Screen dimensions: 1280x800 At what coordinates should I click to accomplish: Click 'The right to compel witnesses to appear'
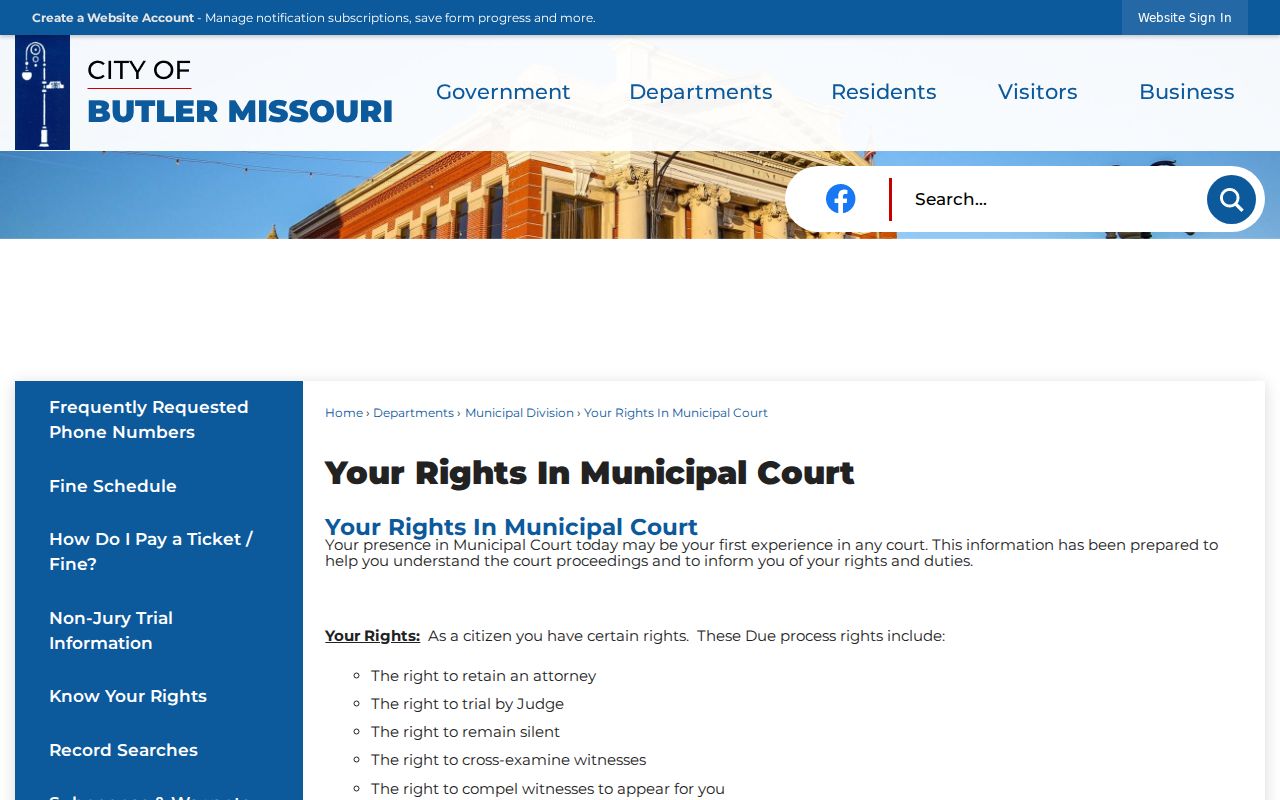click(548, 789)
